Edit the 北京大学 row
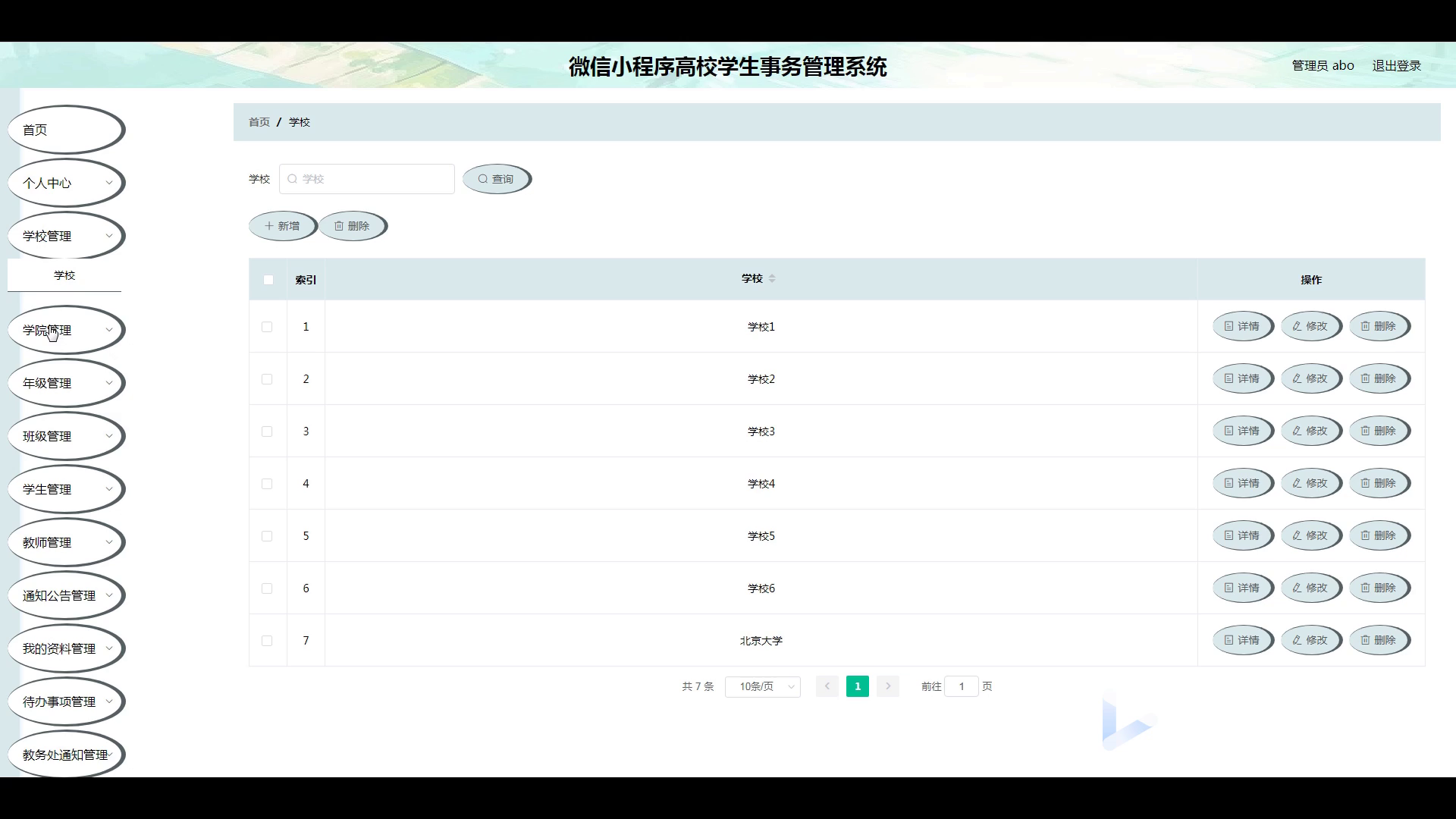 tap(1310, 640)
